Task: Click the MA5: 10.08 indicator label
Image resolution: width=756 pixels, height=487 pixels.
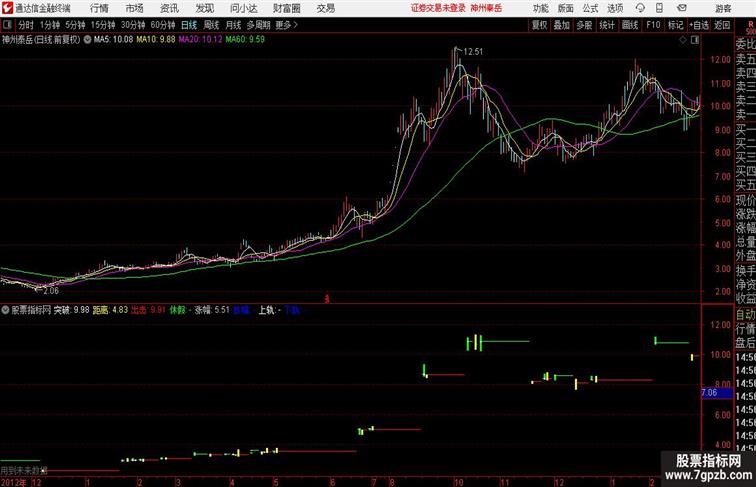Action: 113,40
